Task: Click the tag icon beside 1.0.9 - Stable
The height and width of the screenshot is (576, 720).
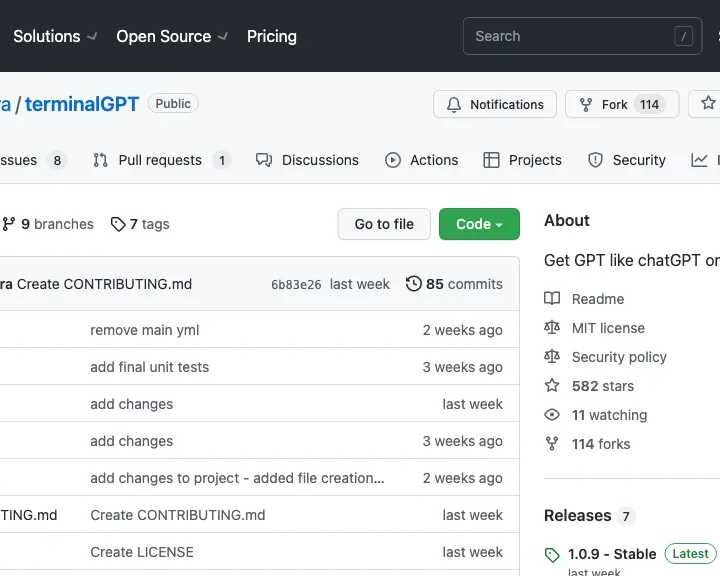Action: 552,554
